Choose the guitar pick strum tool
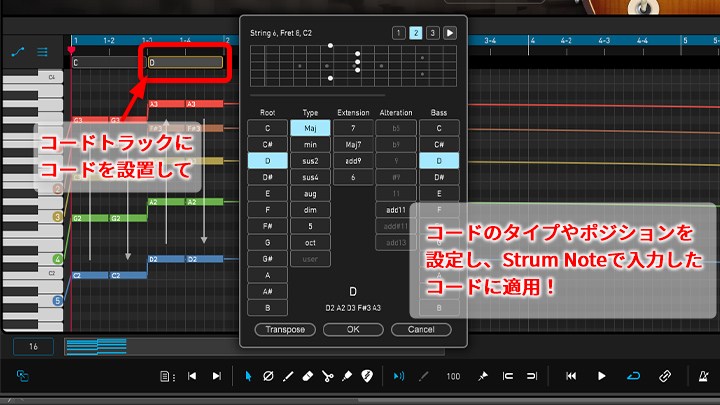 (x=366, y=376)
